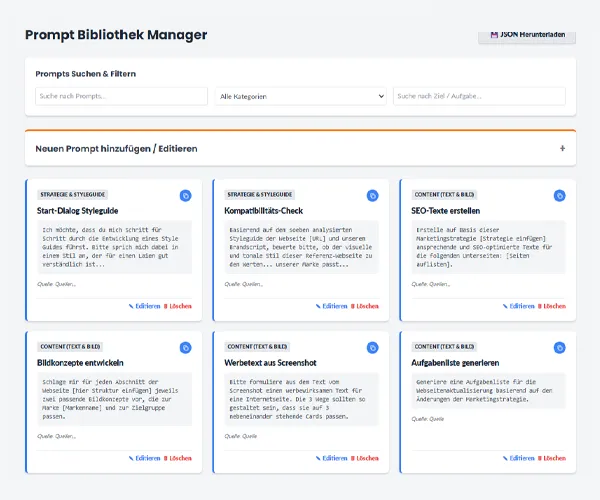Click Quelle text on Werbetext aus Screenshot card
This screenshot has height=500, width=600.
(x=241, y=436)
